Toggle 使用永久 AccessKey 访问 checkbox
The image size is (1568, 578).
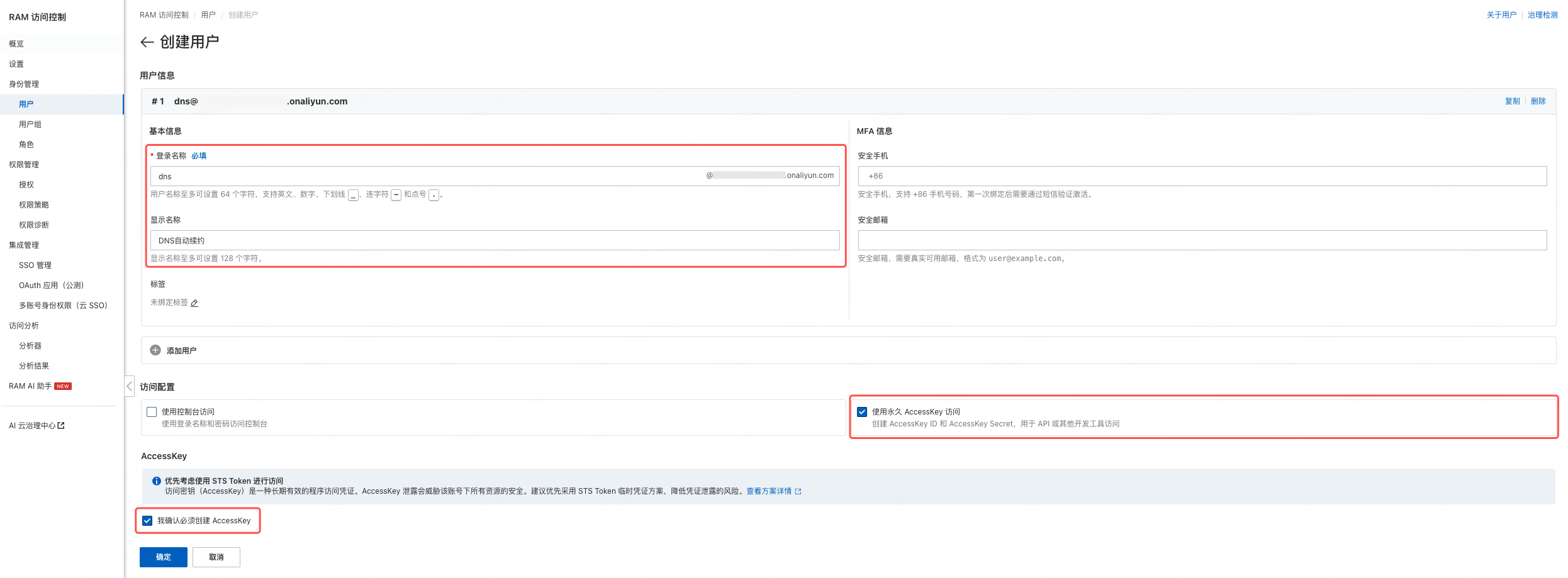(x=862, y=412)
